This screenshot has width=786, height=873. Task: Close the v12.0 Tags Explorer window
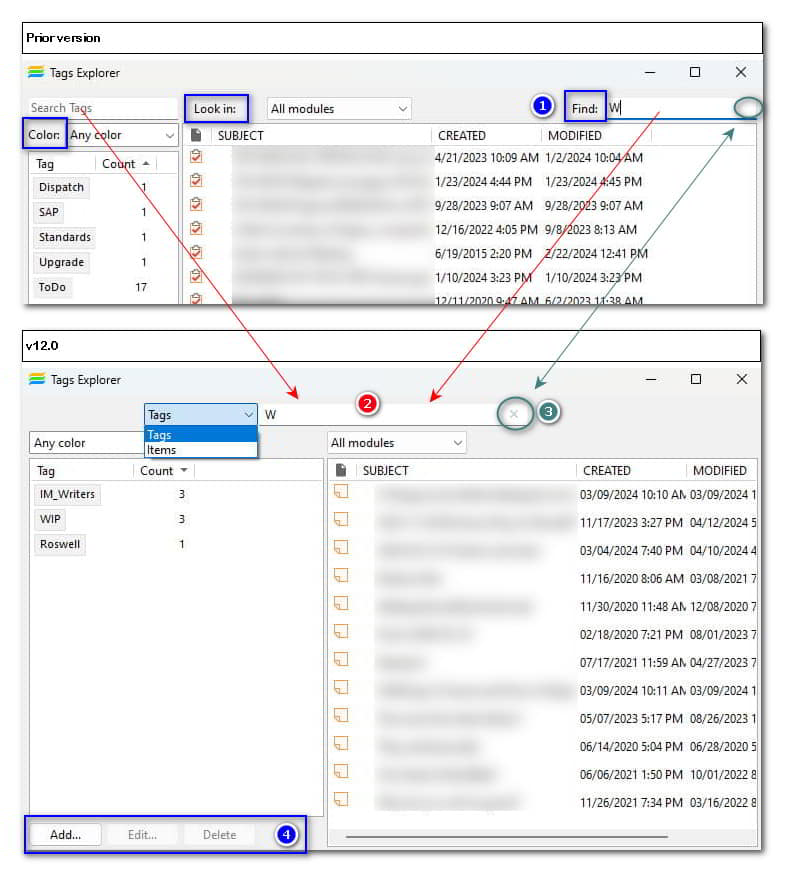click(741, 379)
